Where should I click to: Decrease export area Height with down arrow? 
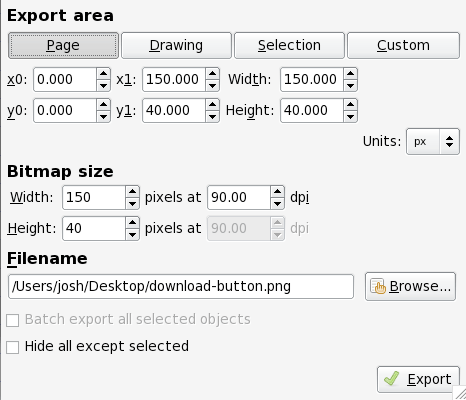(350, 116)
